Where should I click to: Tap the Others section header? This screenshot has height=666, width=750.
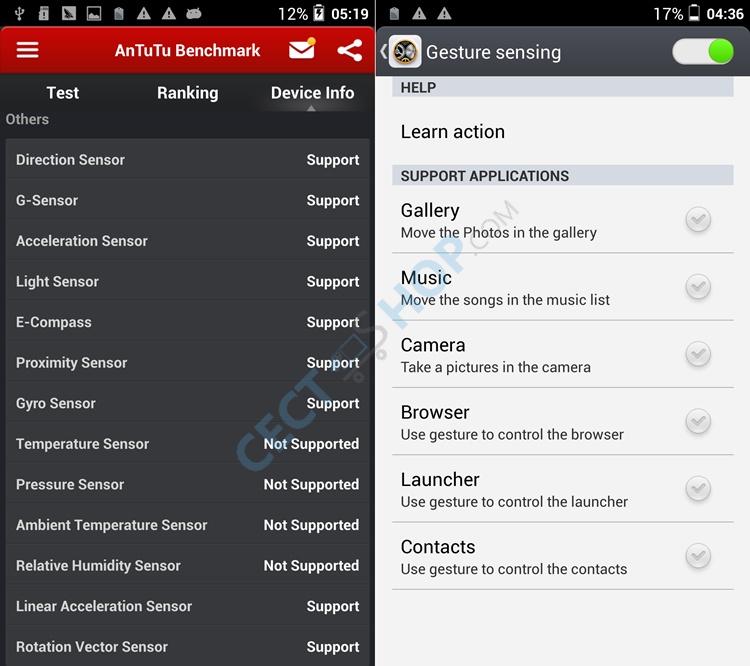click(x=27, y=119)
